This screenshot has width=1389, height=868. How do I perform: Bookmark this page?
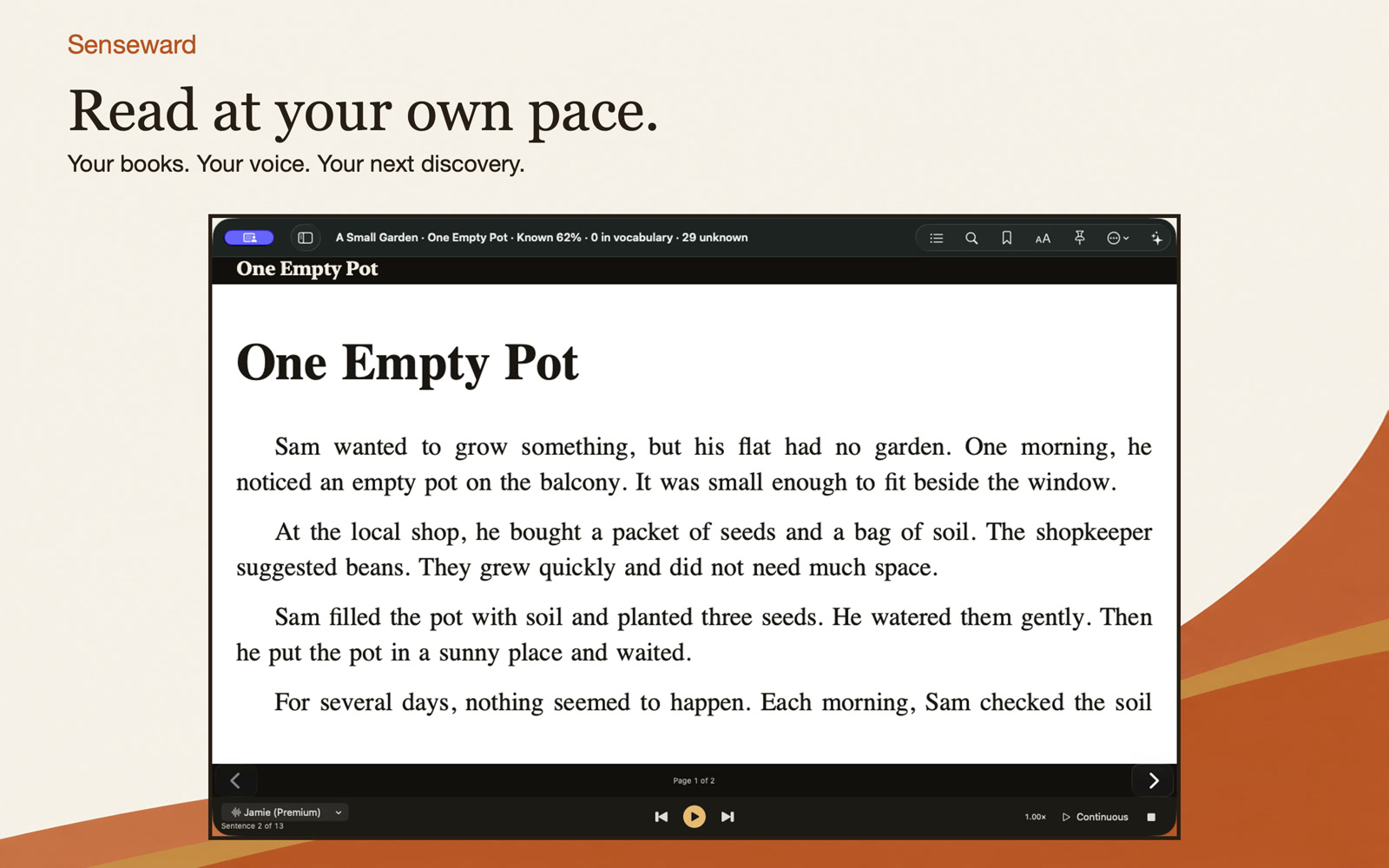(x=1007, y=238)
